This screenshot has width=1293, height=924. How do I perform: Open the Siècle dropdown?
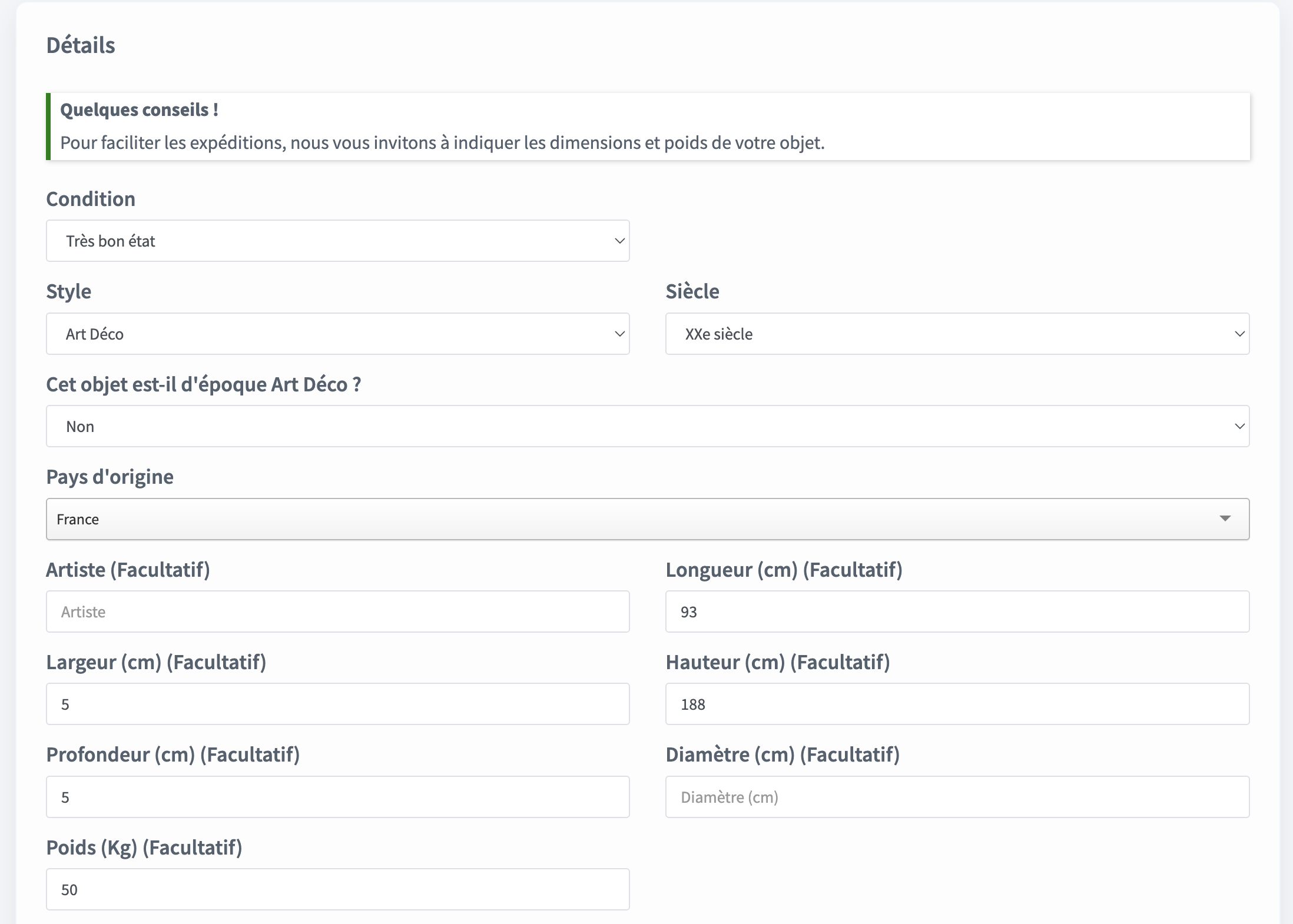click(957, 334)
